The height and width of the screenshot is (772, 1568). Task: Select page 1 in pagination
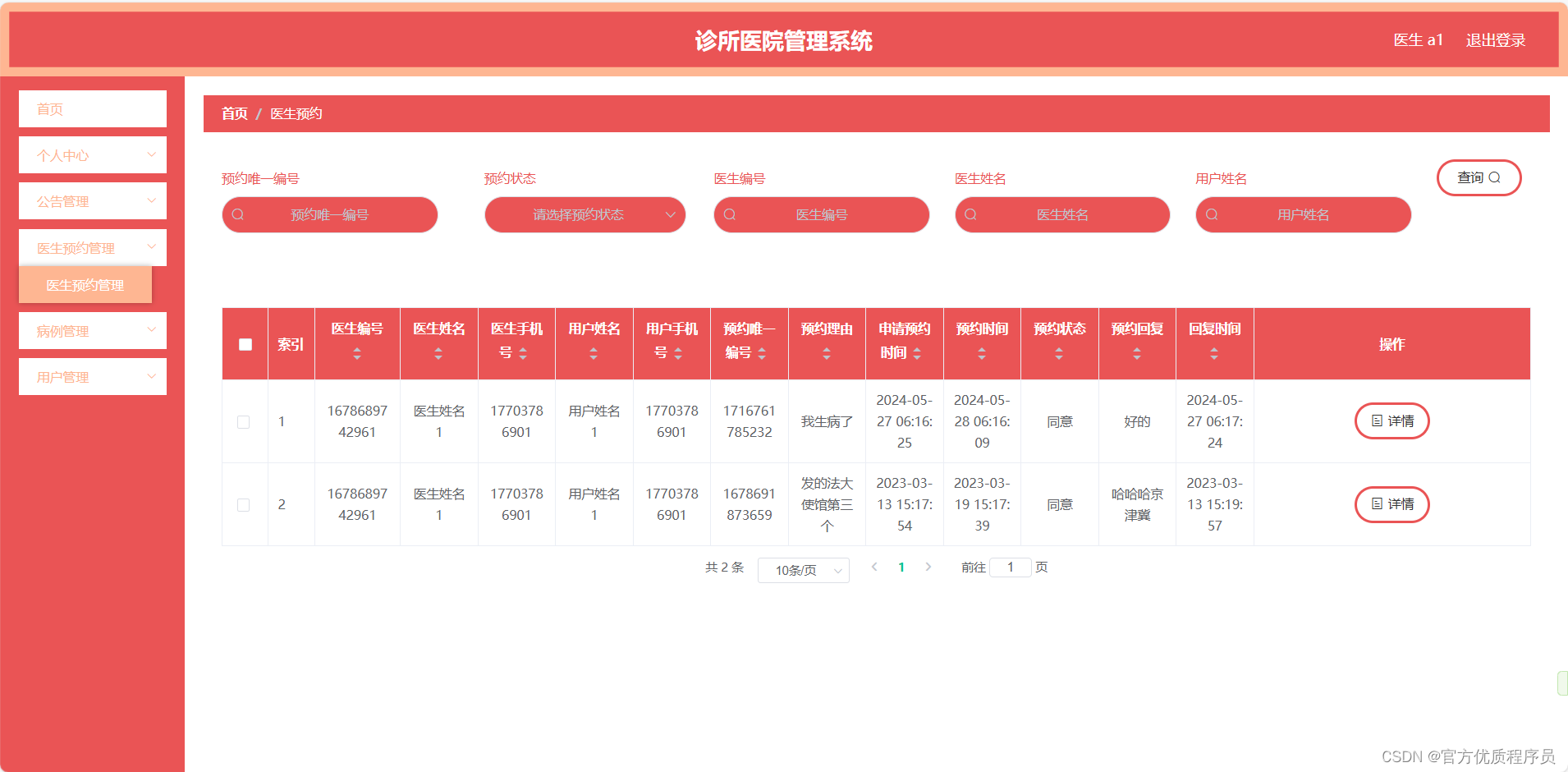click(901, 567)
